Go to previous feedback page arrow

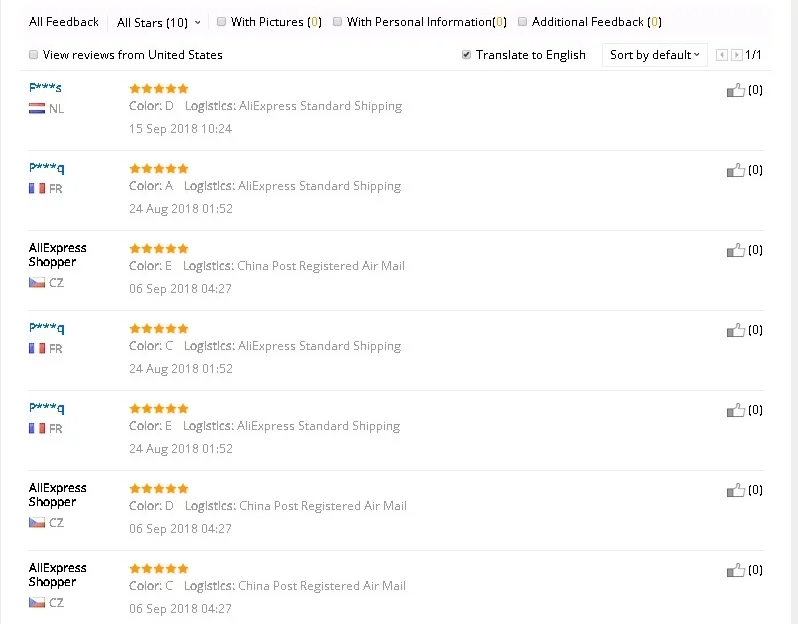[x=723, y=55]
